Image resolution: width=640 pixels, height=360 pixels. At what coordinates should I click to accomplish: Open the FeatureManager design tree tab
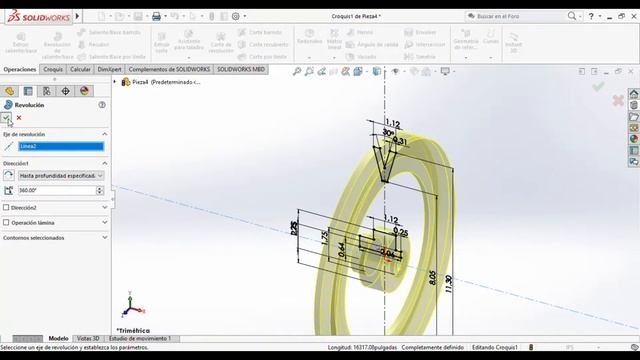click(x=9, y=91)
